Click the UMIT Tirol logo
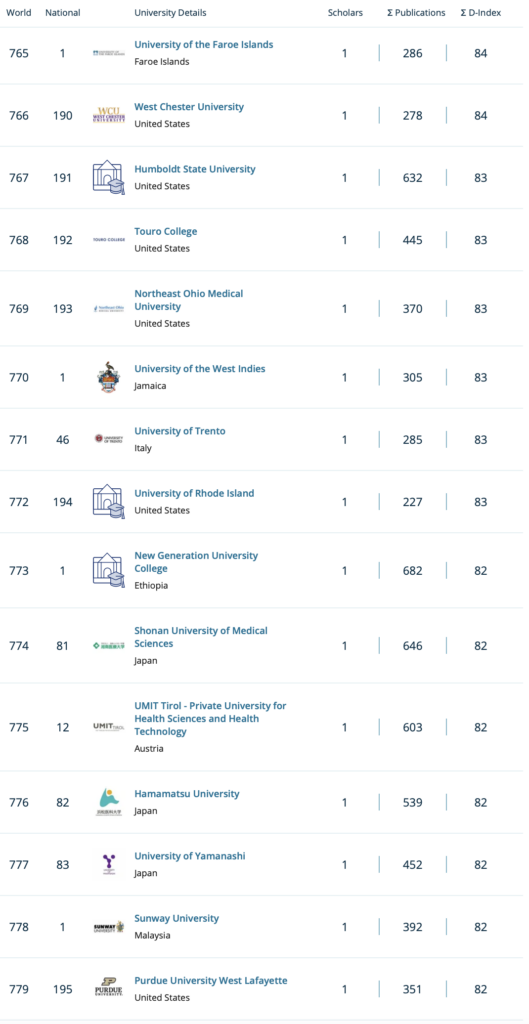Viewport: 529px width, 1024px height. point(108,727)
